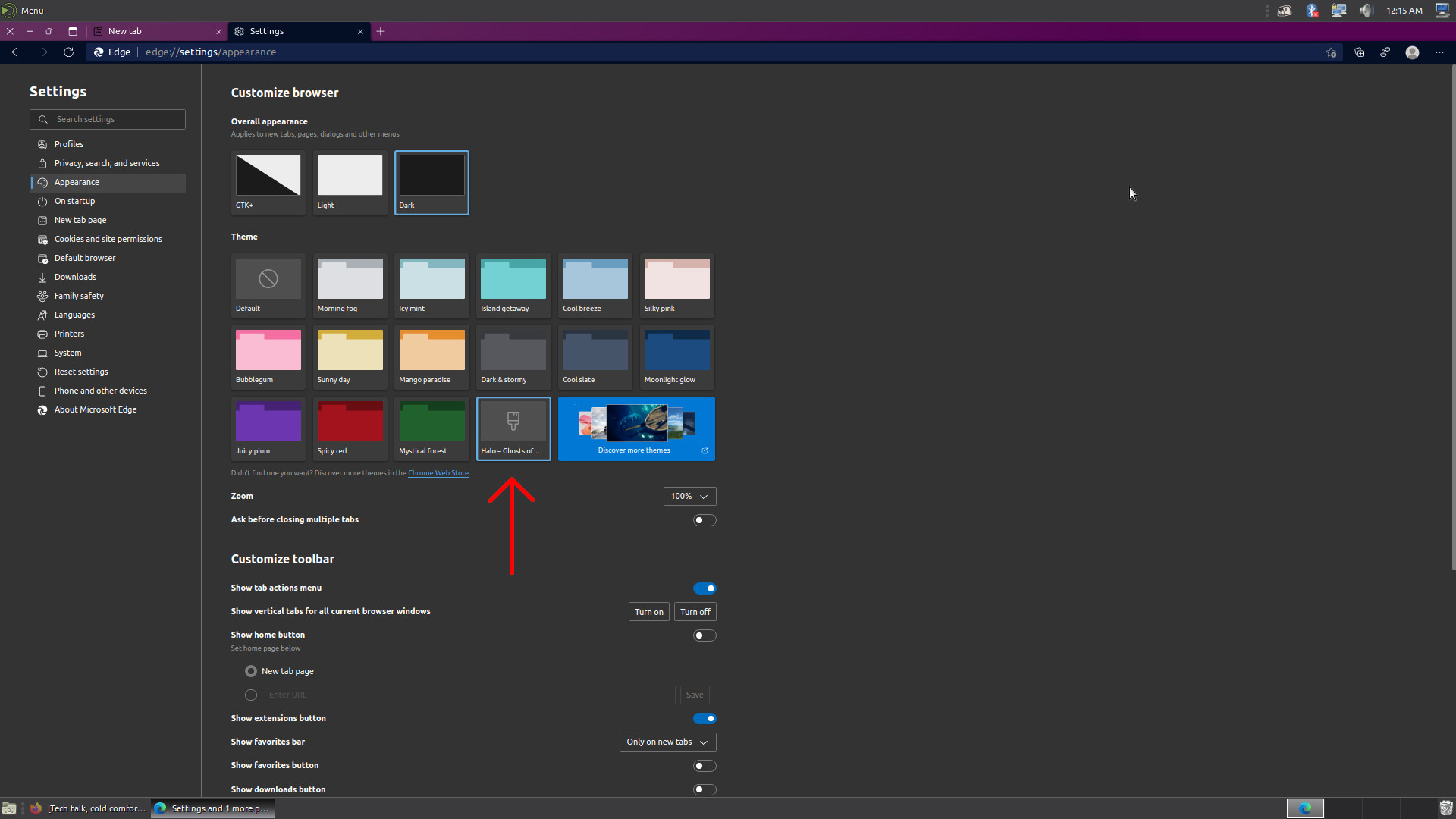Select the Halo – Ghosts of theme tile
Viewport: 1456px width, 819px height.
click(513, 428)
